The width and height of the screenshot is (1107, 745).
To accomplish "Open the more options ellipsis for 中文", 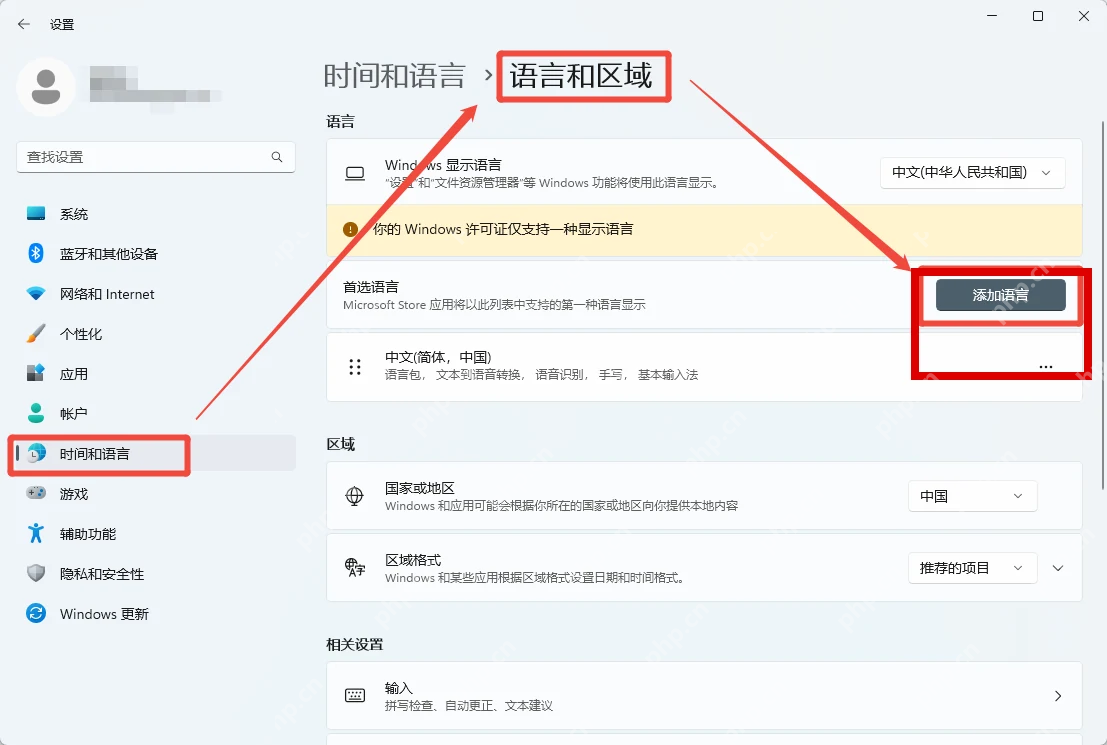I will tap(1046, 366).
